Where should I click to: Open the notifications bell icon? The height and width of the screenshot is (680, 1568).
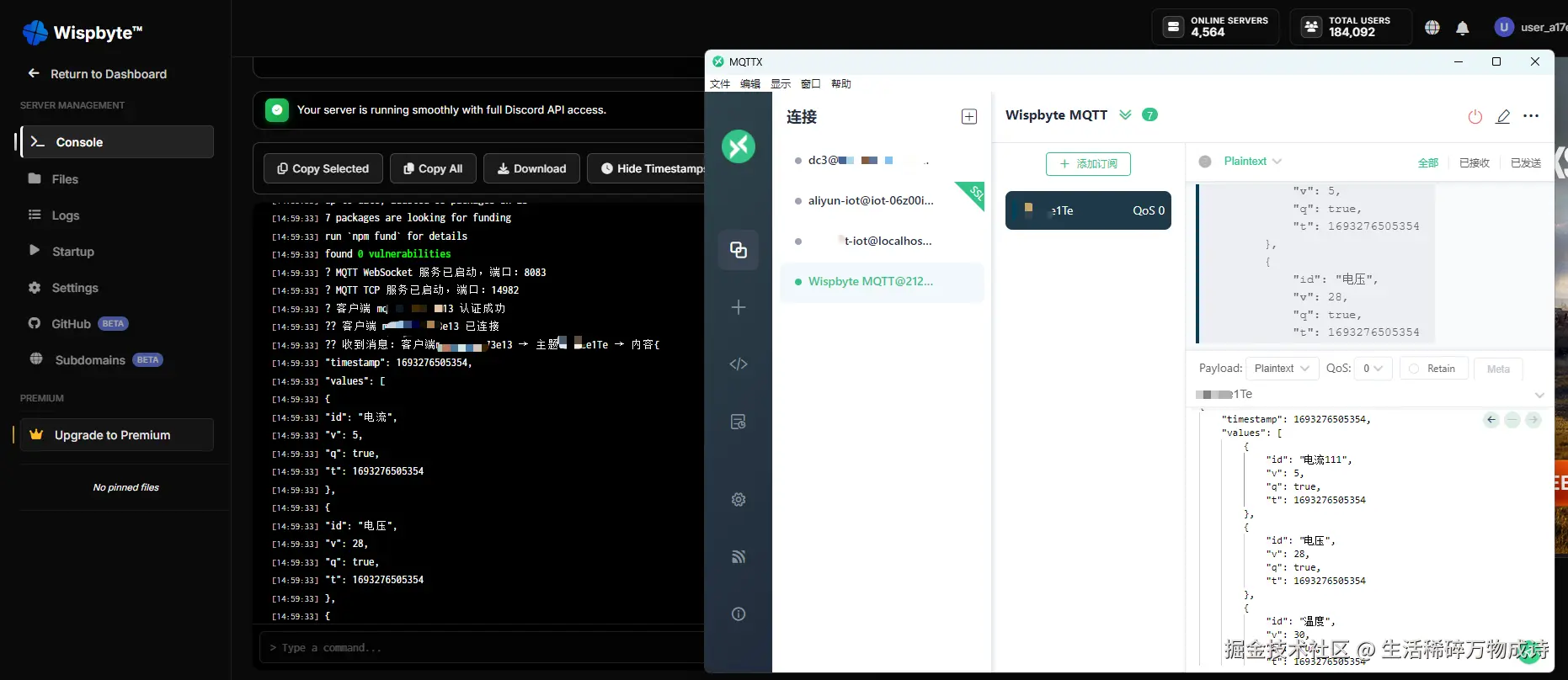[x=1463, y=28]
